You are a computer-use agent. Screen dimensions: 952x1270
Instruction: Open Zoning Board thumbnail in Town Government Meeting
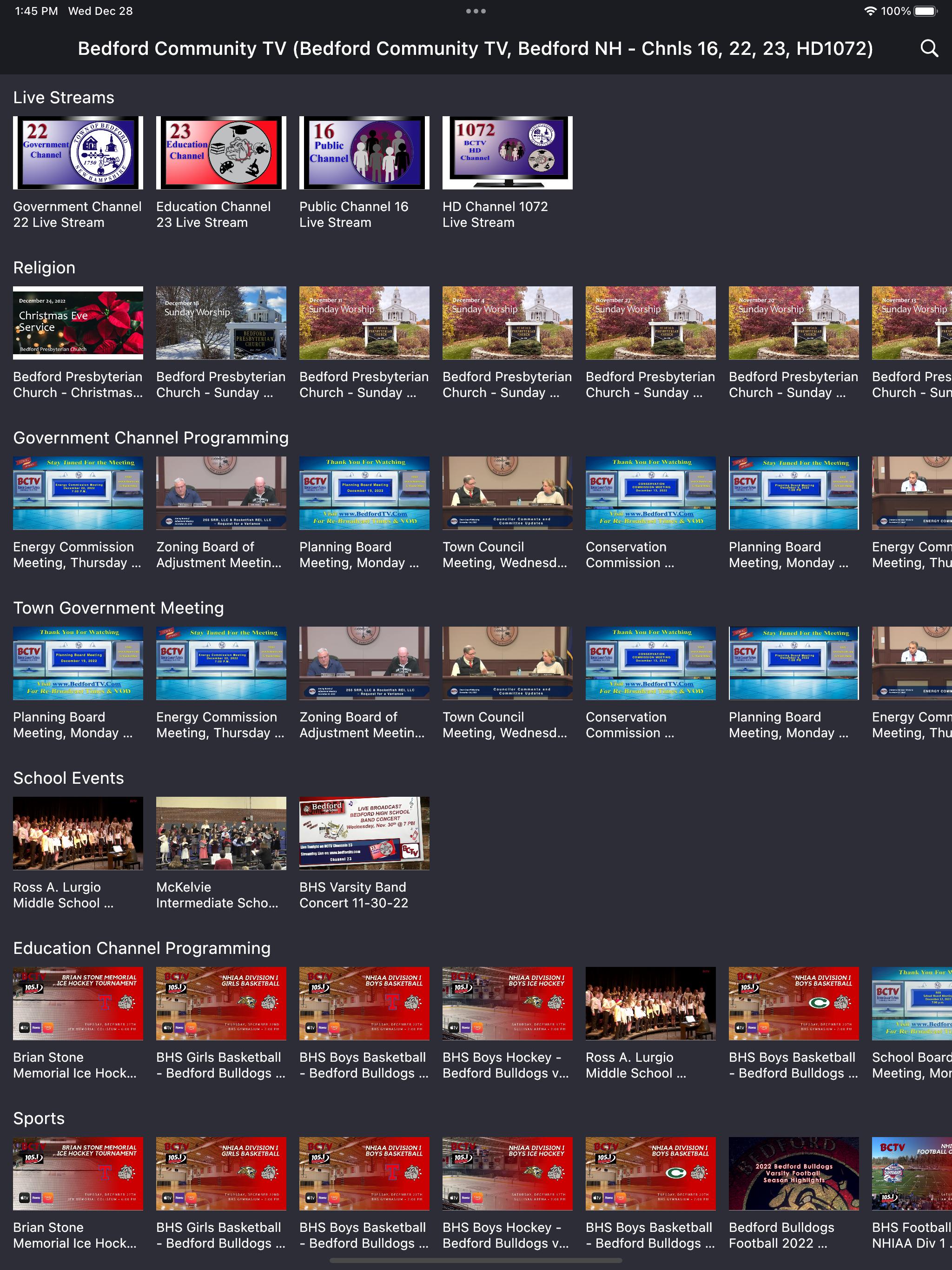point(364,663)
